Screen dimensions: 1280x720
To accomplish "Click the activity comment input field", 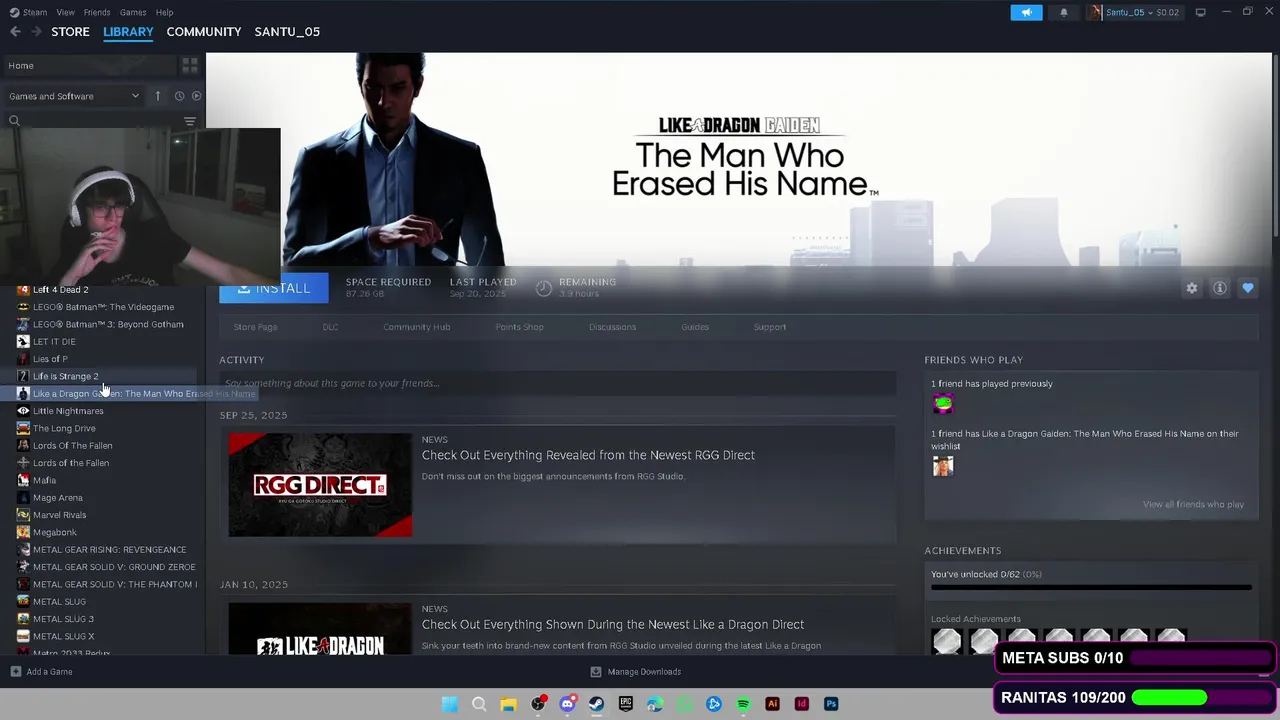I will tap(558, 383).
